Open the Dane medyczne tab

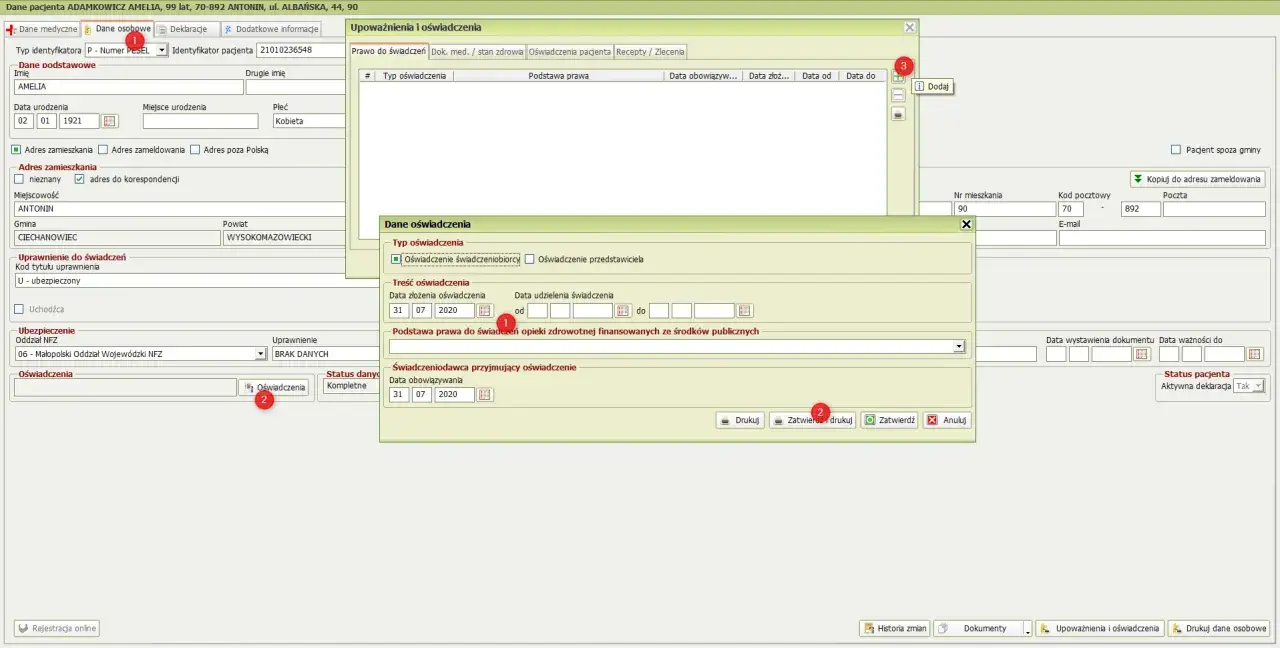click(x=42, y=29)
